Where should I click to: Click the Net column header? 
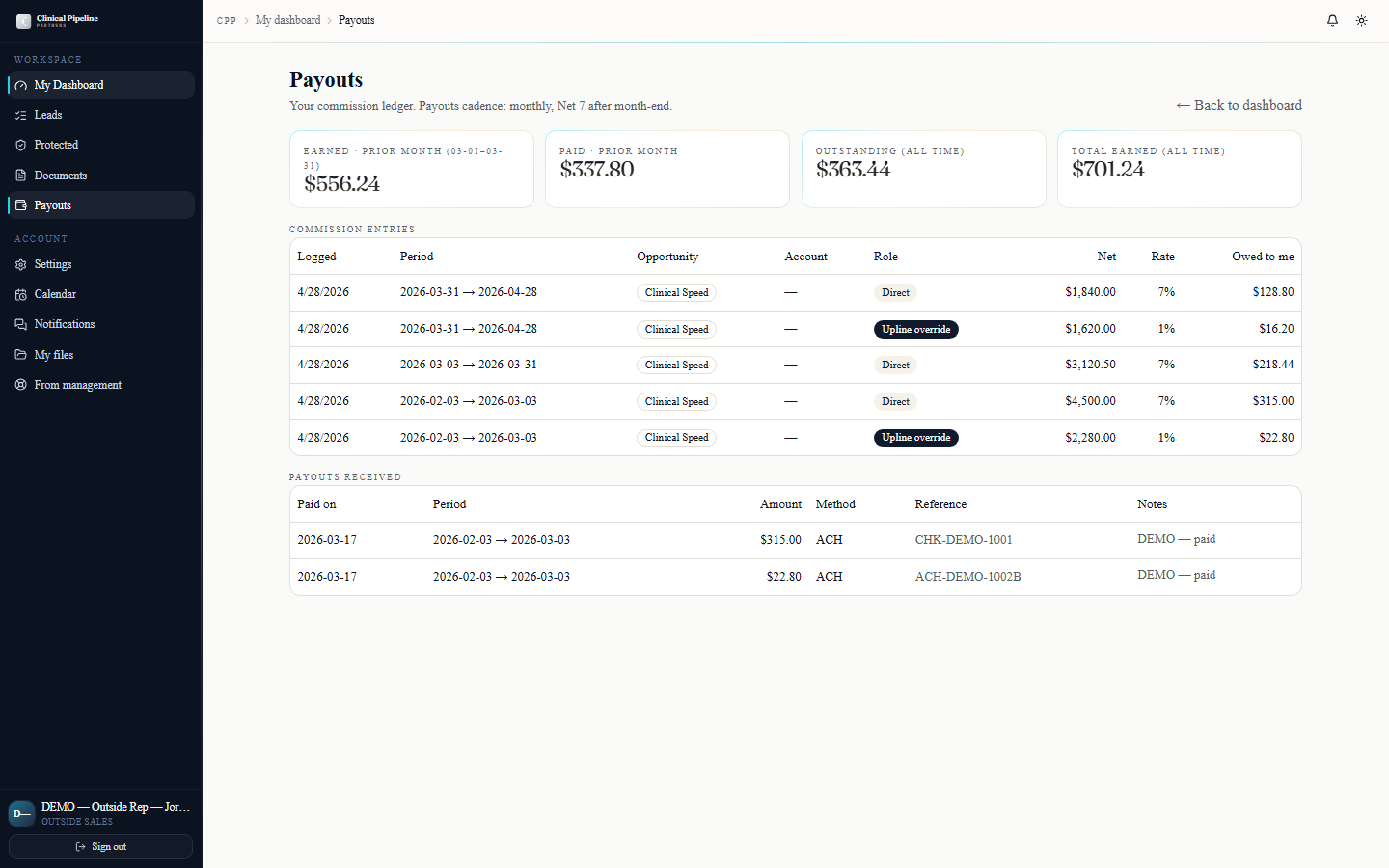click(x=1106, y=257)
